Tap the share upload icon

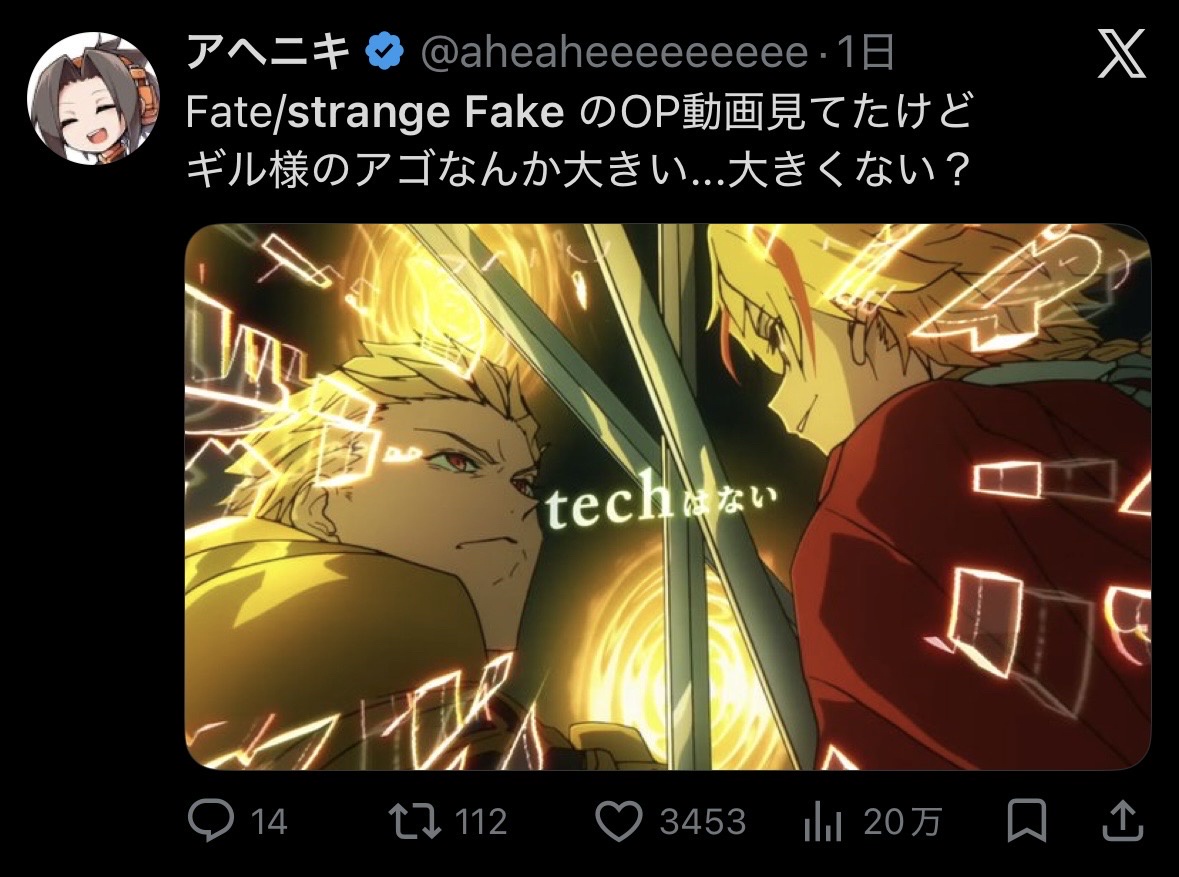(x=1123, y=821)
